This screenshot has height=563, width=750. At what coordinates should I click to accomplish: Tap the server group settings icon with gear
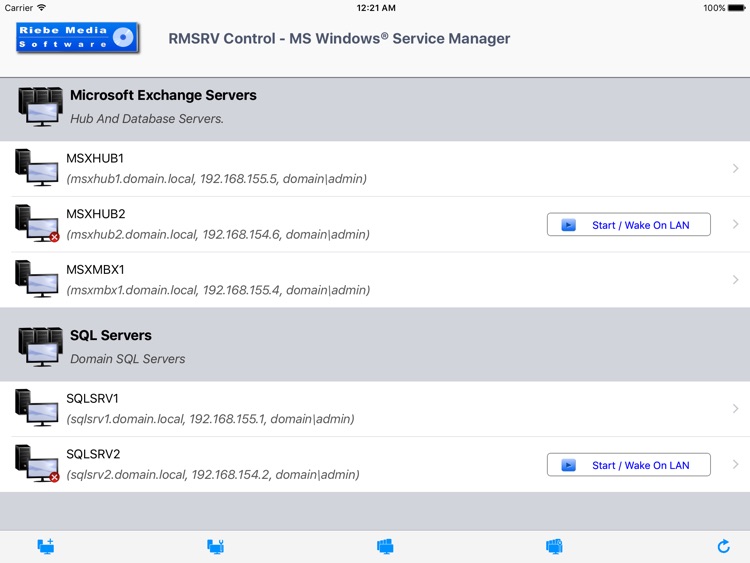coord(554,546)
